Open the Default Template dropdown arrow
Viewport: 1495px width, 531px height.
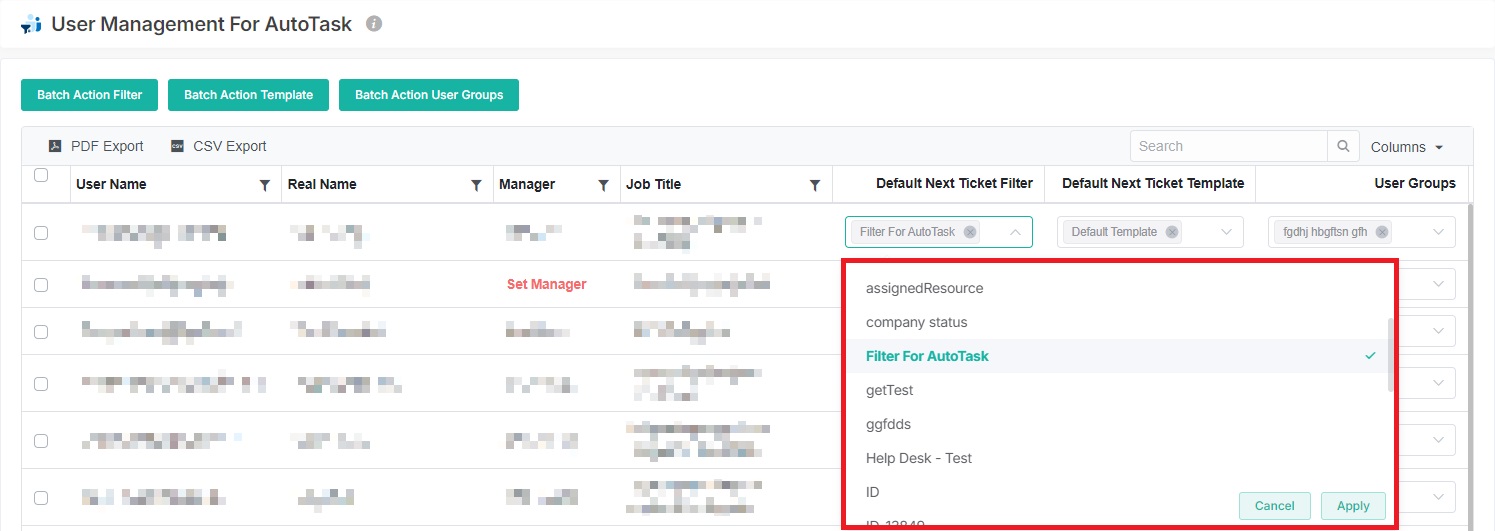pyautogui.click(x=1227, y=232)
